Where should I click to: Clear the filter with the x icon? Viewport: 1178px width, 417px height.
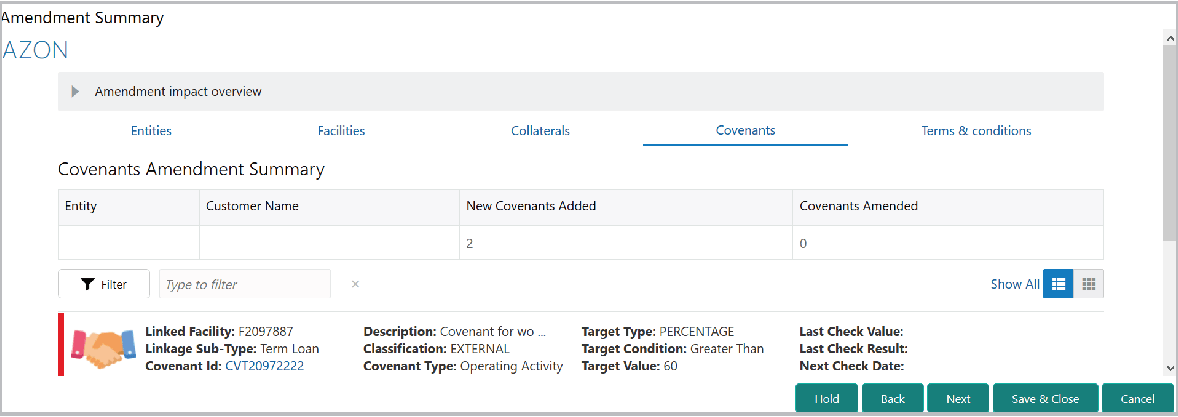355,284
